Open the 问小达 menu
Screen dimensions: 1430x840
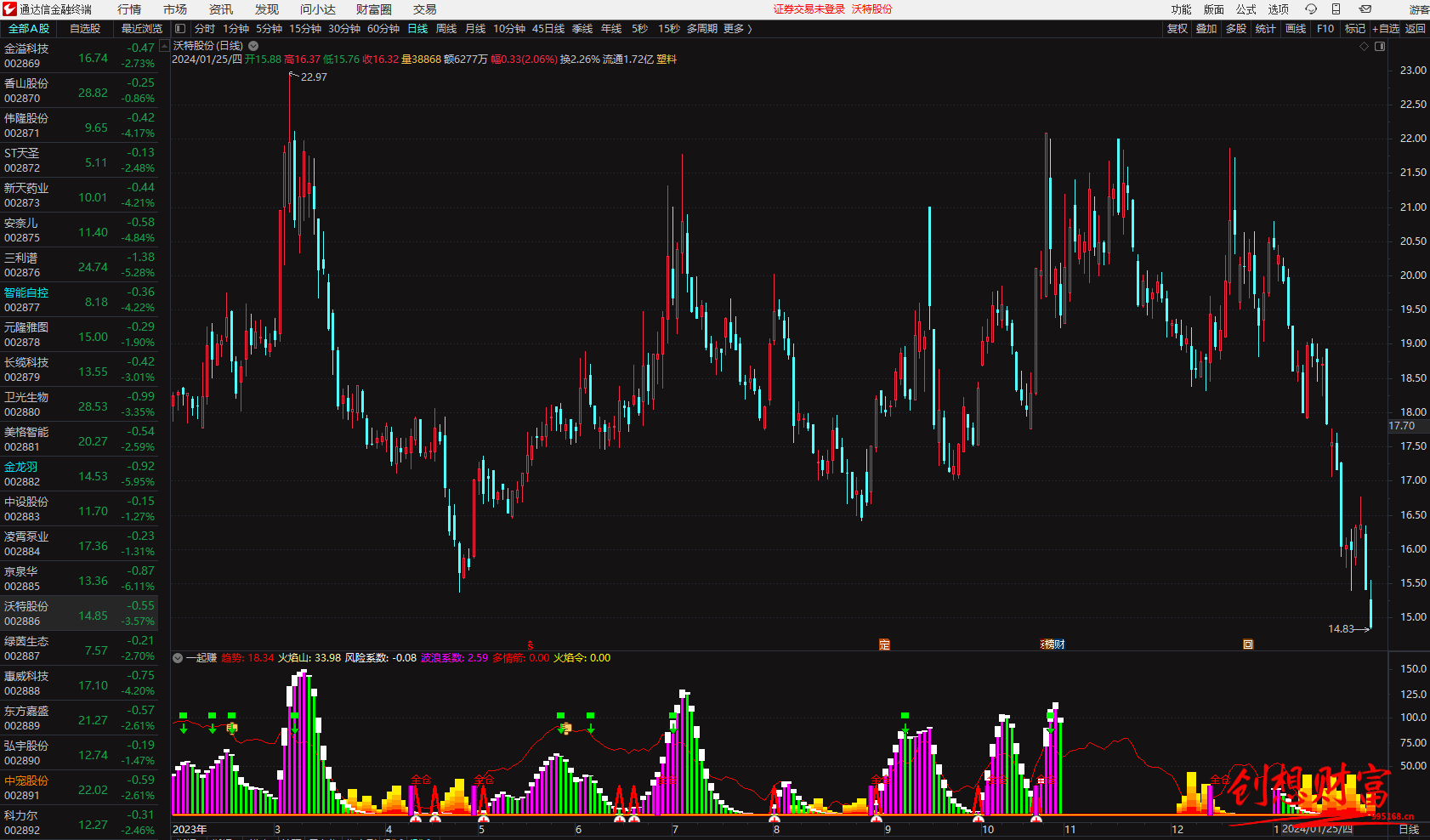click(318, 9)
